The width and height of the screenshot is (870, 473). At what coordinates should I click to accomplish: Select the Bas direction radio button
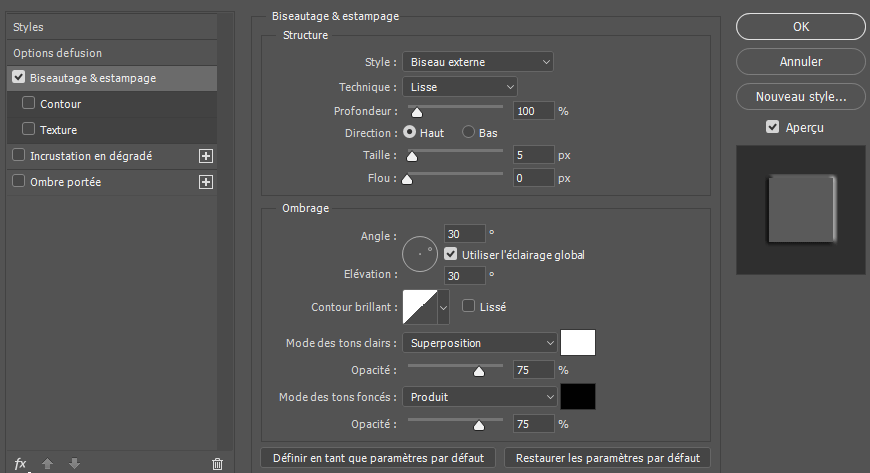coord(468,132)
